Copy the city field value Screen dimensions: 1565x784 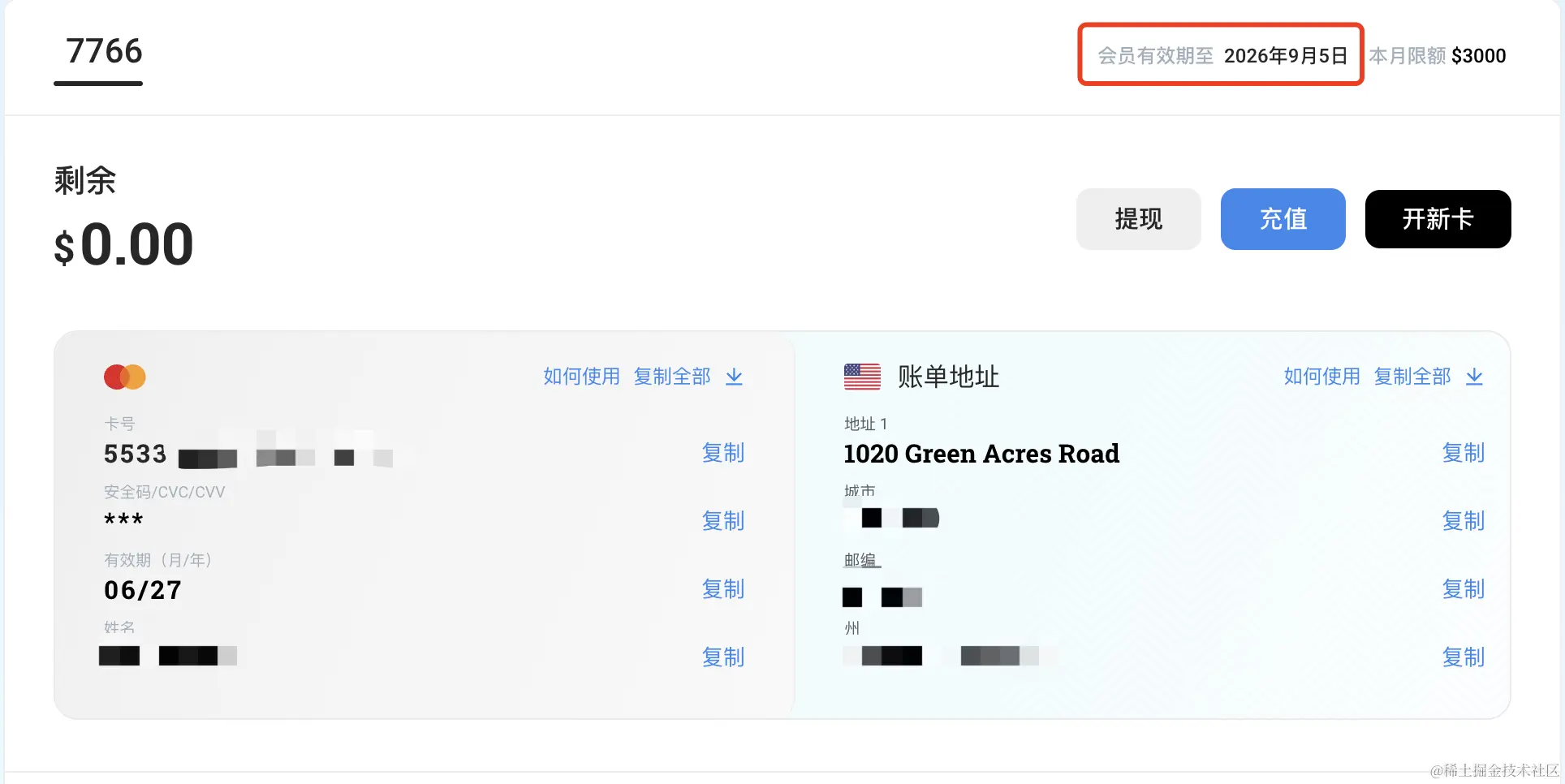[x=1463, y=521]
